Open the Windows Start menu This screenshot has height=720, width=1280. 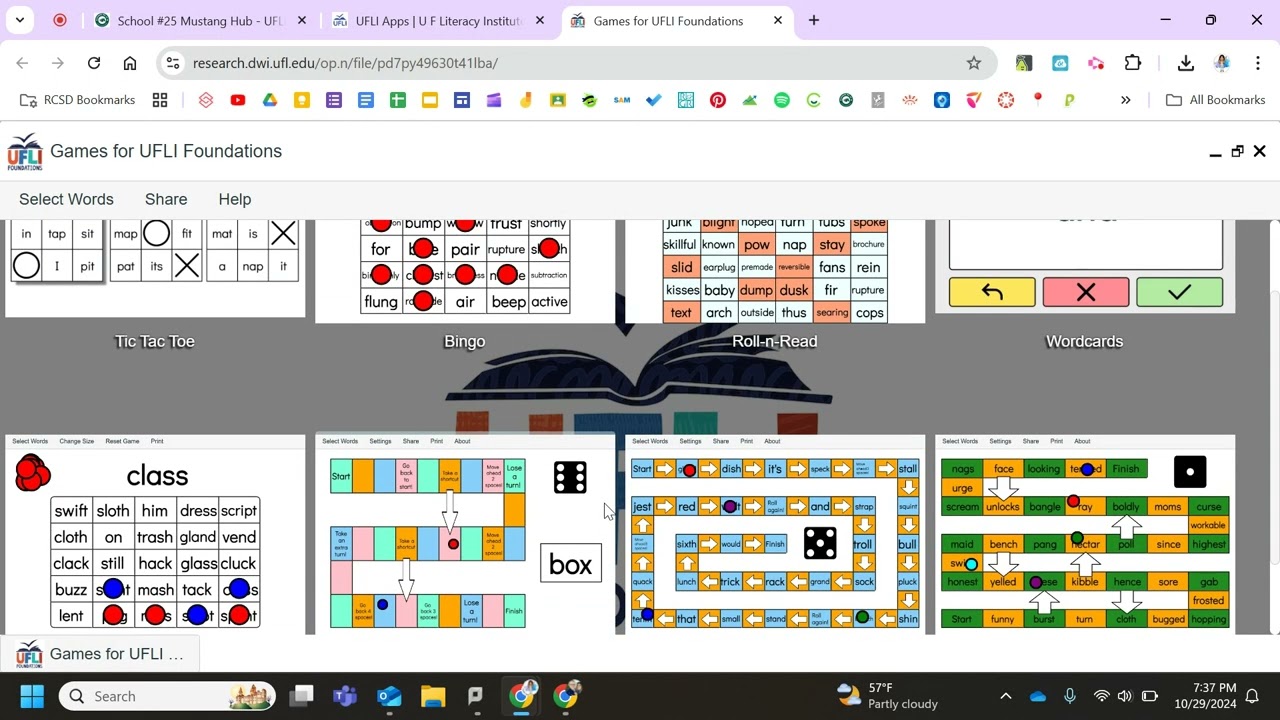click(32, 696)
